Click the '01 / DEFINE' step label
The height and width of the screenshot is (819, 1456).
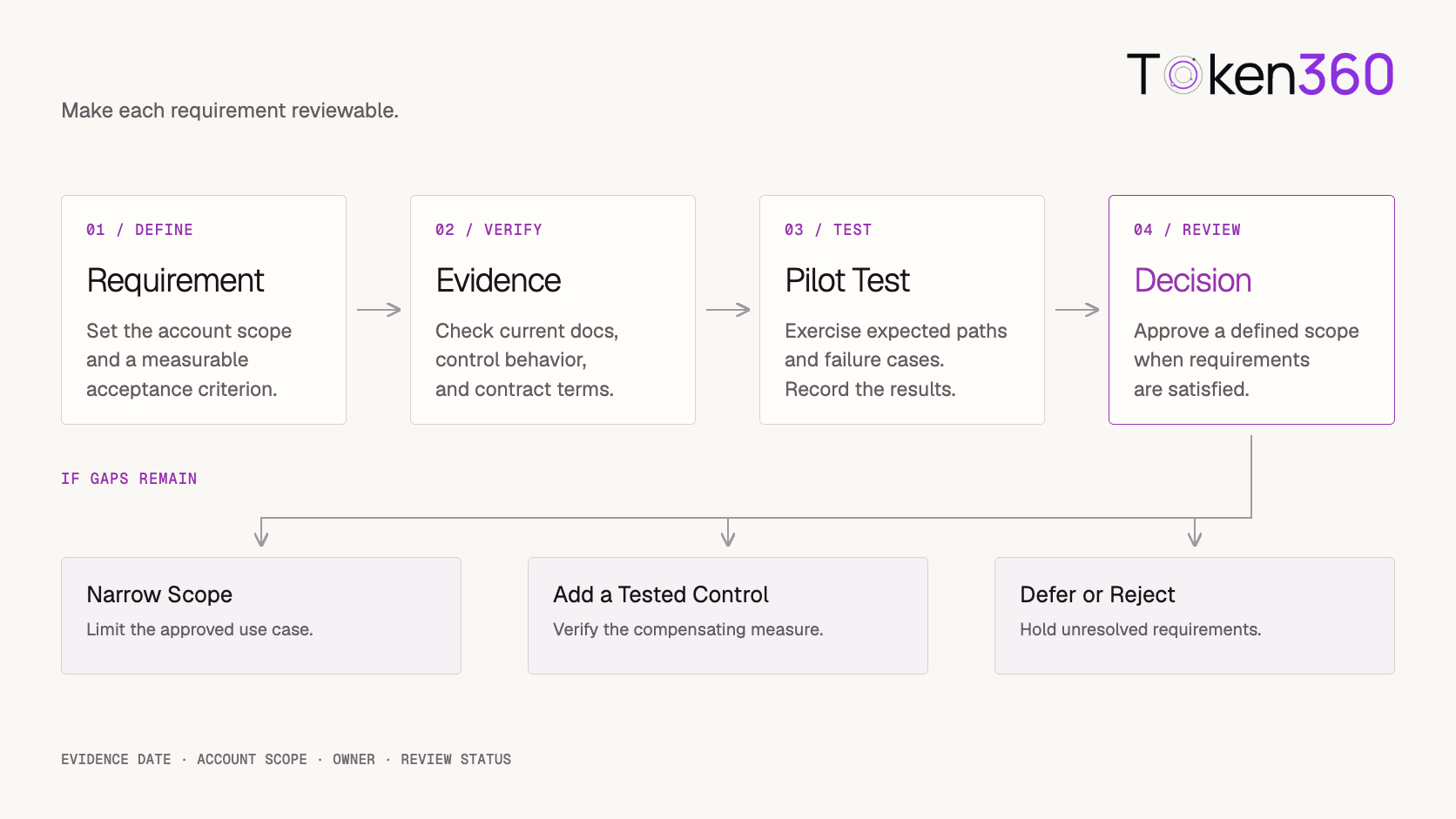(139, 230)
